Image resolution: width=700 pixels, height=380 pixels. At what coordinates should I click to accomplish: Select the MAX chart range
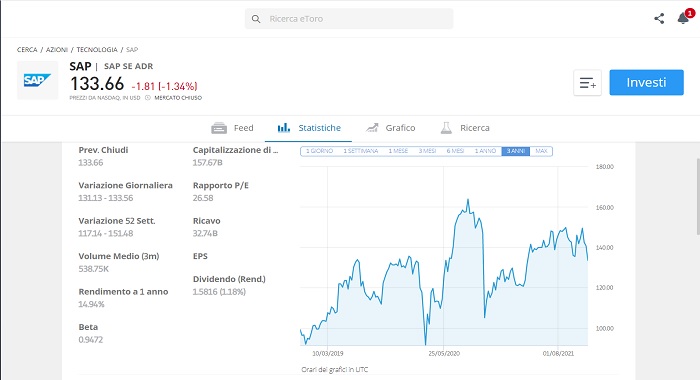tap(541, 151)
